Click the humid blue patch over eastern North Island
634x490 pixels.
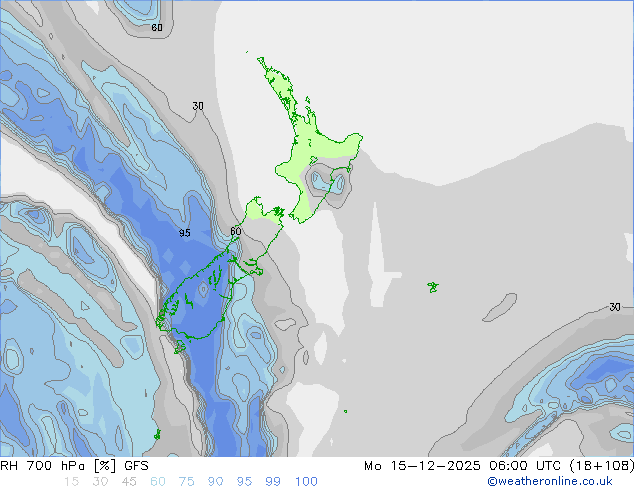(x=328, y=181)
